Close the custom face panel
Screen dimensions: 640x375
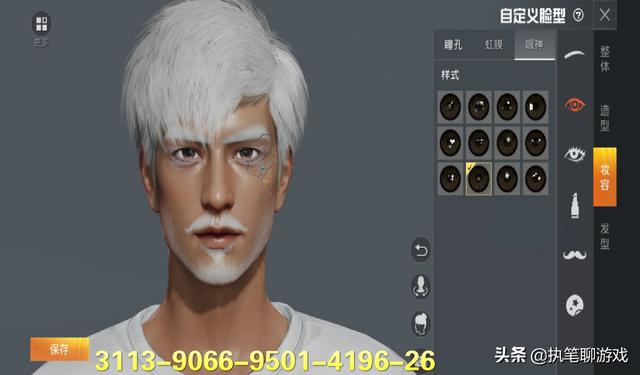[605, 16]
